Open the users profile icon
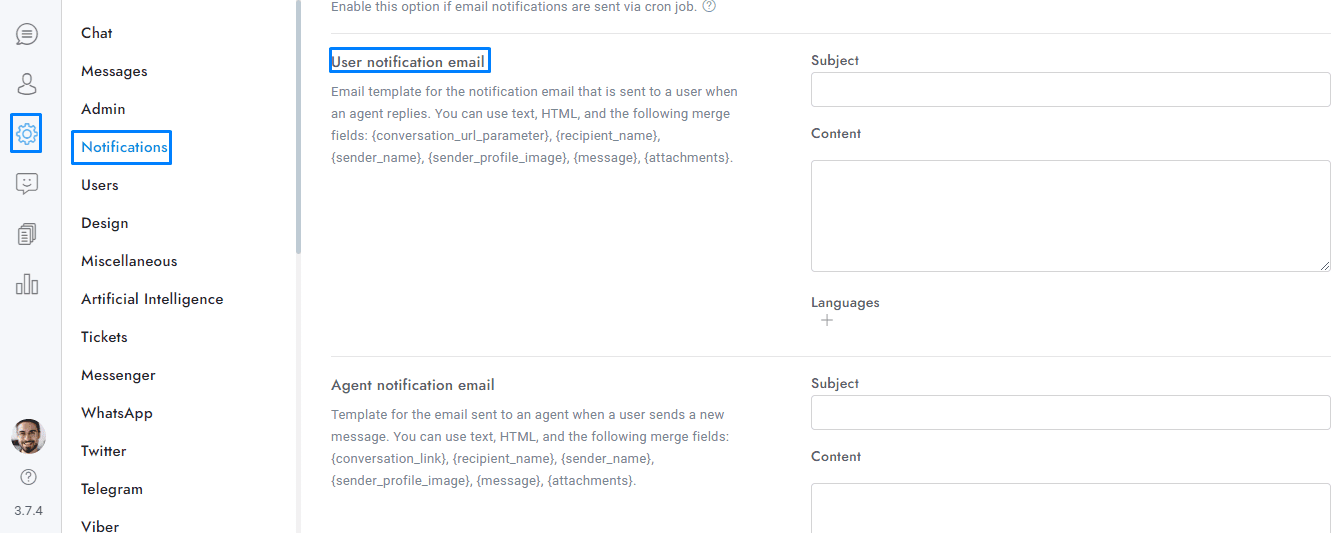 point(27,84)
